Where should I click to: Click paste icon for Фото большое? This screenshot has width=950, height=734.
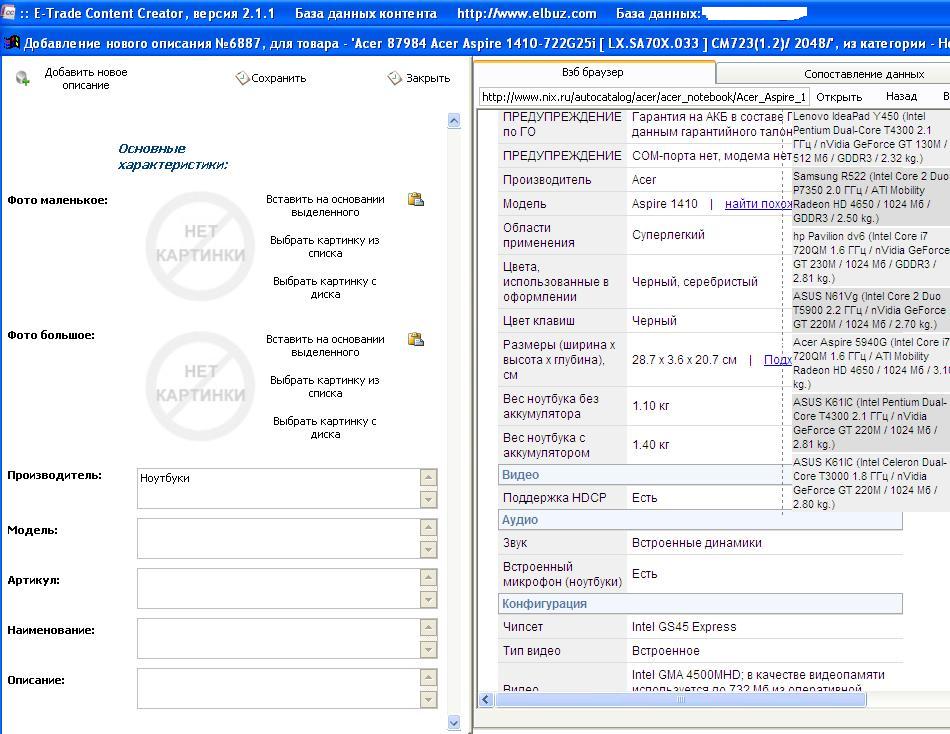[x=416, y=339]
